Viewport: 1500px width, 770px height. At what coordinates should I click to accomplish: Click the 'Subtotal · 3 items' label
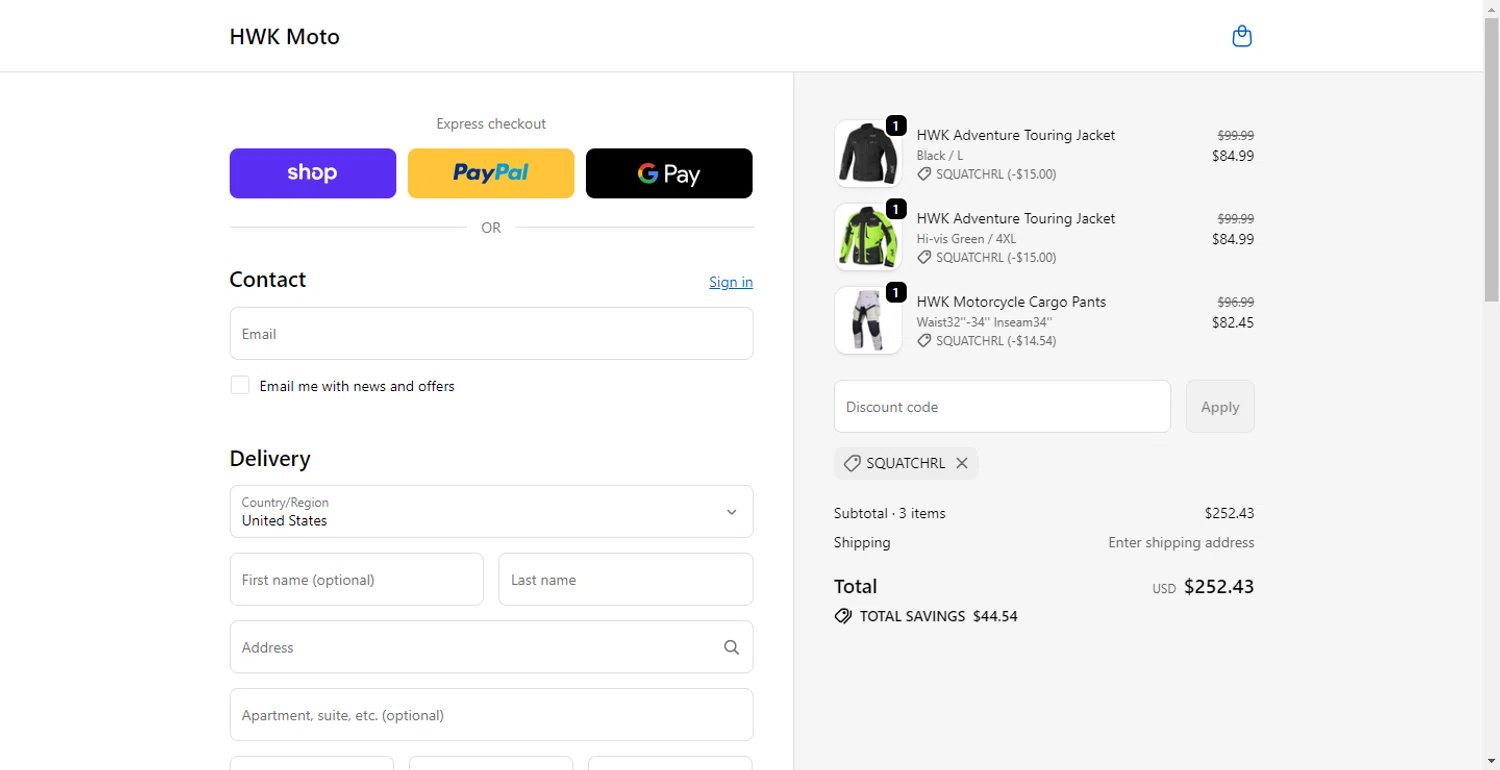point(890,513)
